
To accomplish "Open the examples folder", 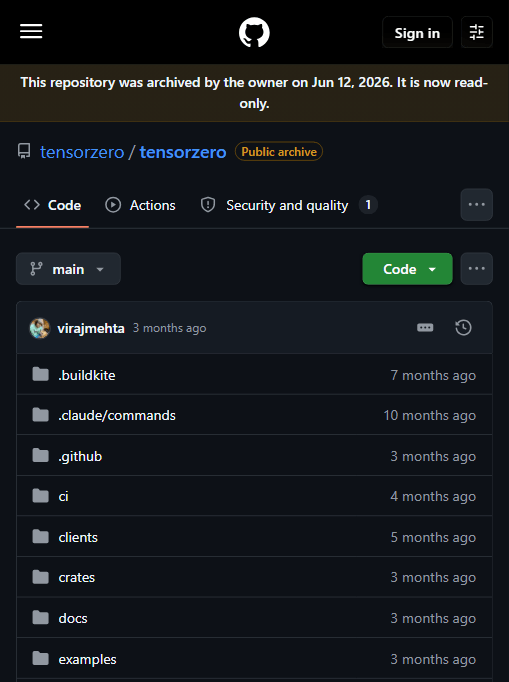I will point(87,659).
